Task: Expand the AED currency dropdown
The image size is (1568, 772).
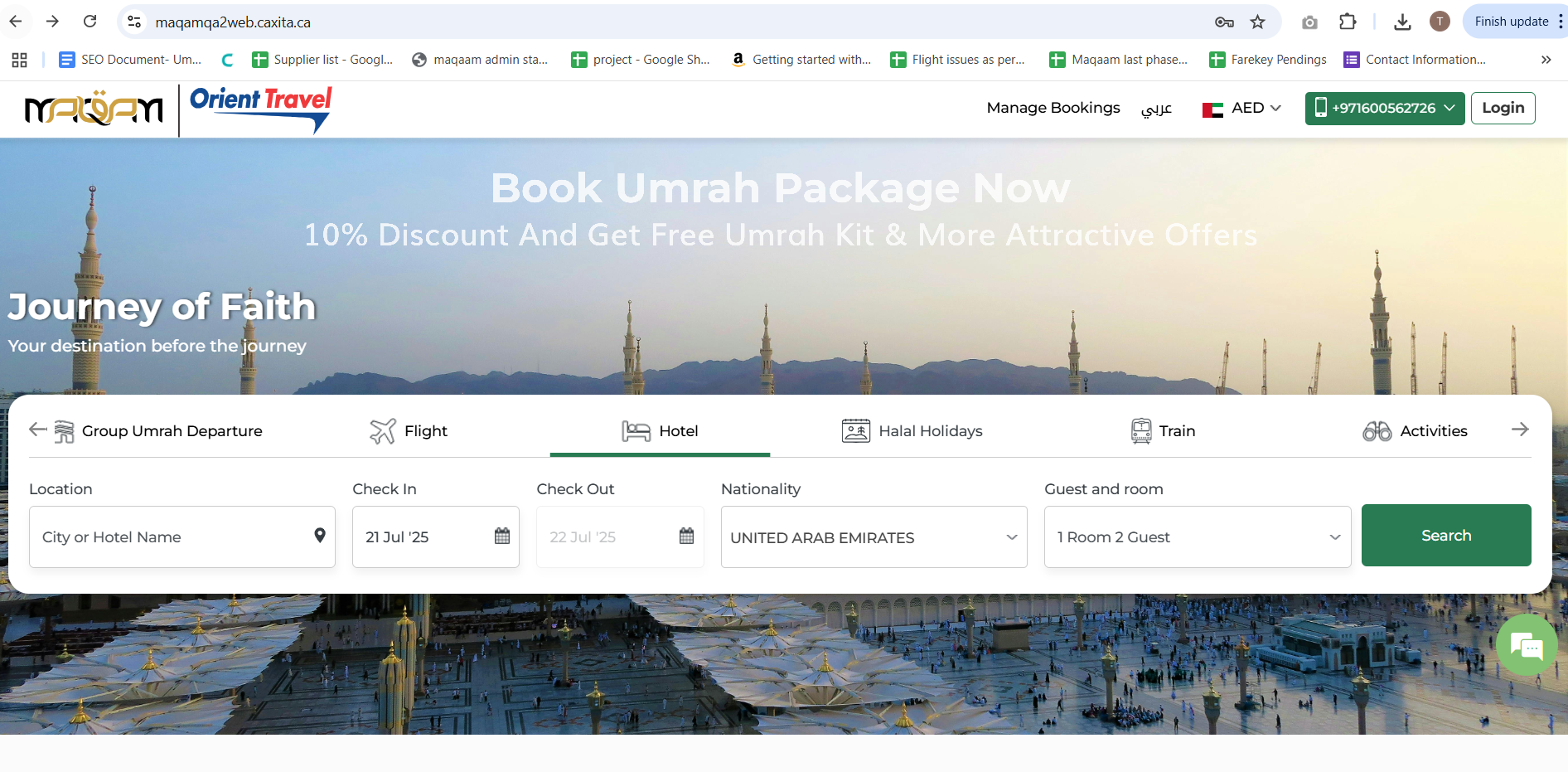Action: [x=1242, y=109]
